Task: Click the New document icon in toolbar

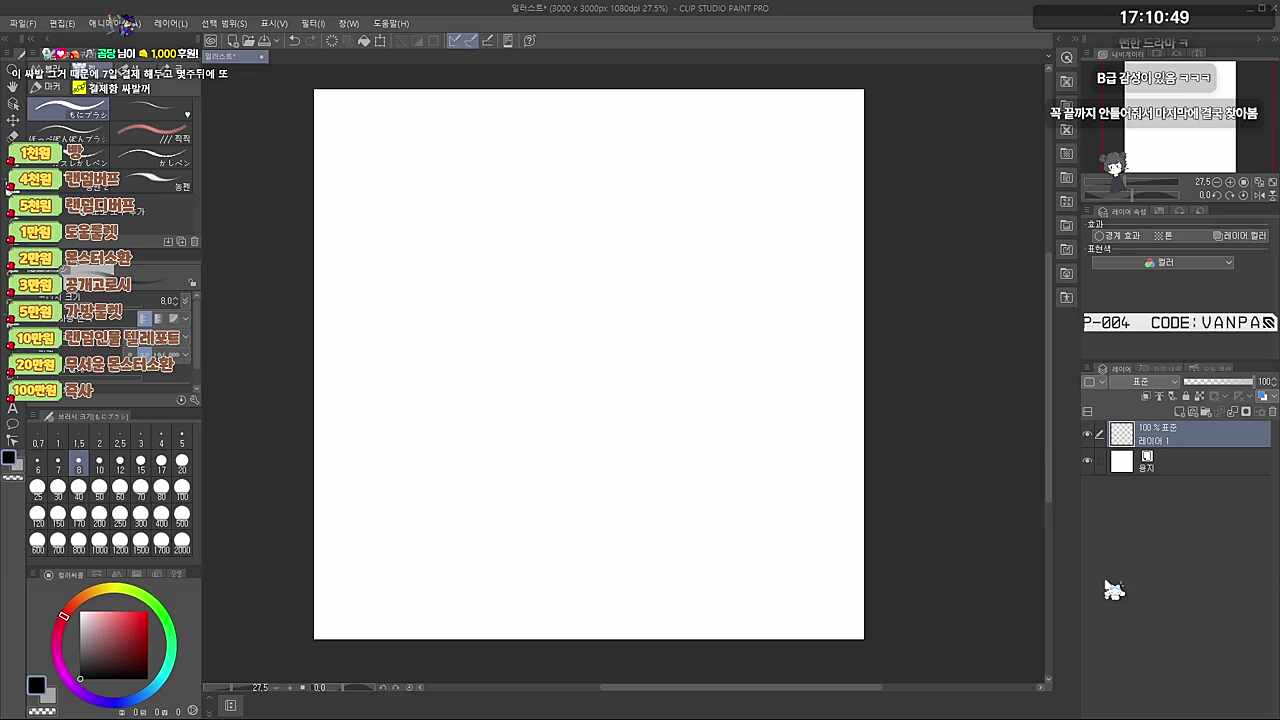Action: coord(232,41)
